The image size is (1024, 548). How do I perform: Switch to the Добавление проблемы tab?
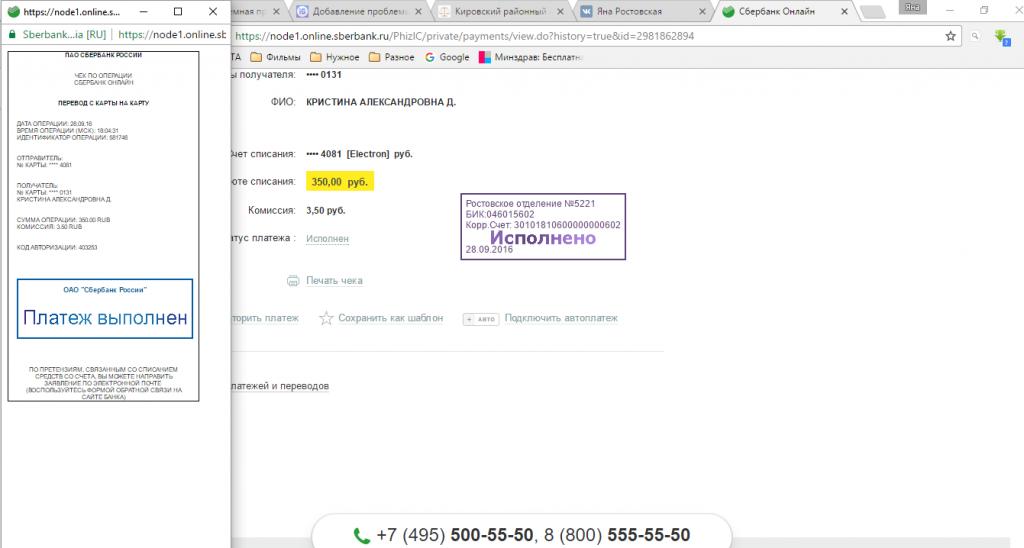pyautogui.click(x=359, y=11)
